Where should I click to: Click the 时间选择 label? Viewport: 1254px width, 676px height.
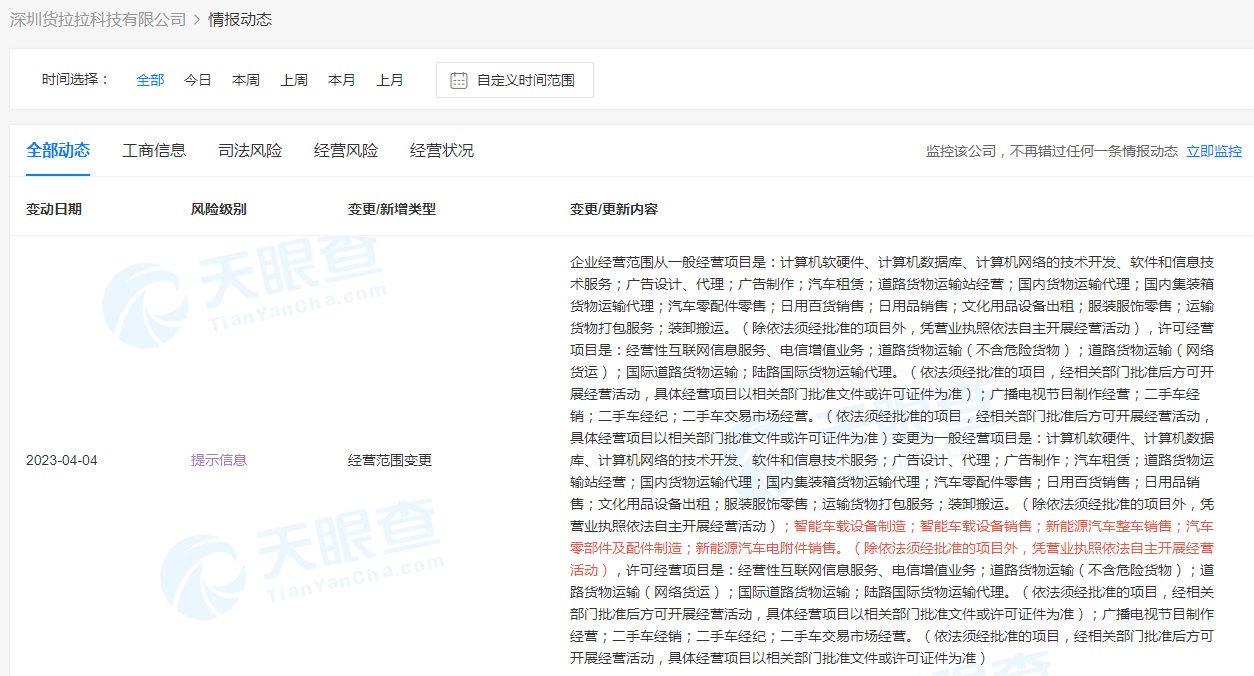[76, 80]
